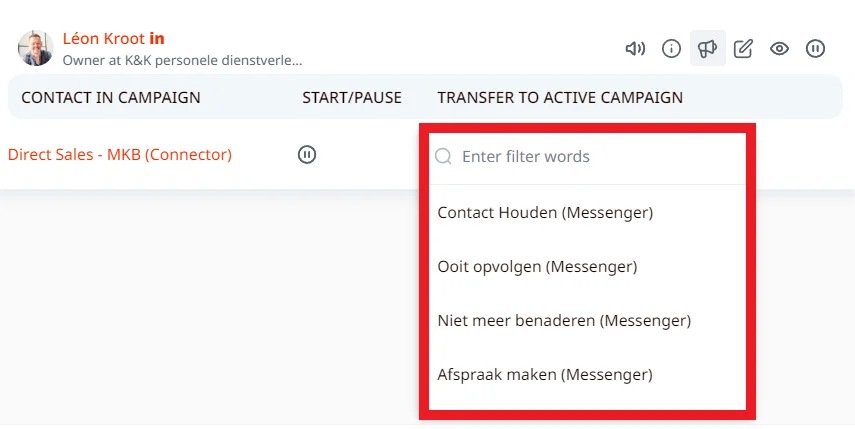855x429 pixels.
Task: Click the TRANSFER TO ACTIVE CAMPAIGN header
Action: 560,97
